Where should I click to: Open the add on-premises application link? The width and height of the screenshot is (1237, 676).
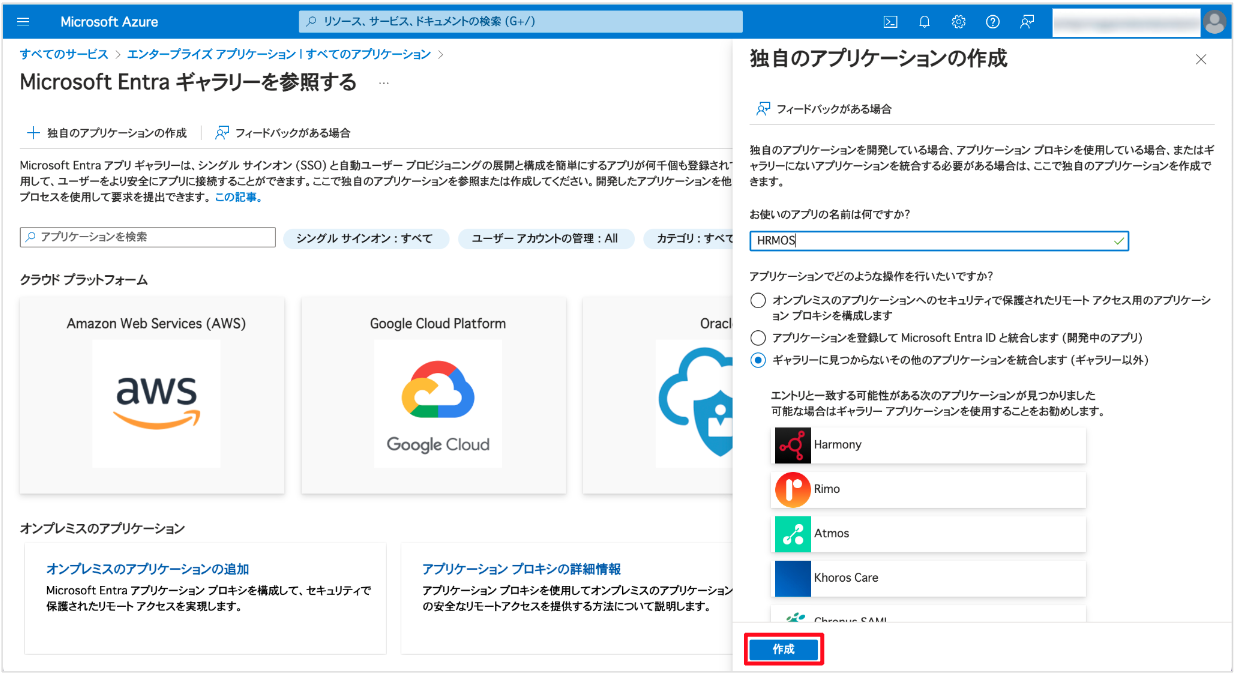click(147, 569)
